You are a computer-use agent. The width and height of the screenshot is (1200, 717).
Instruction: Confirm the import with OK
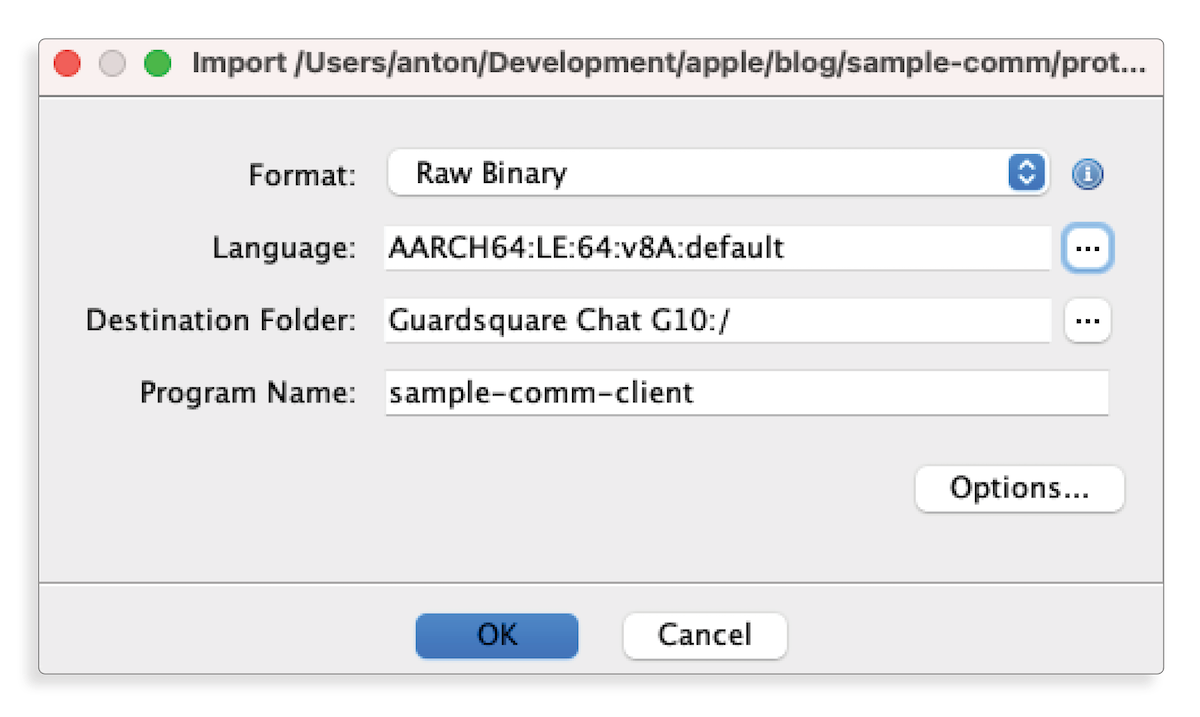click(x=497, y=635)
